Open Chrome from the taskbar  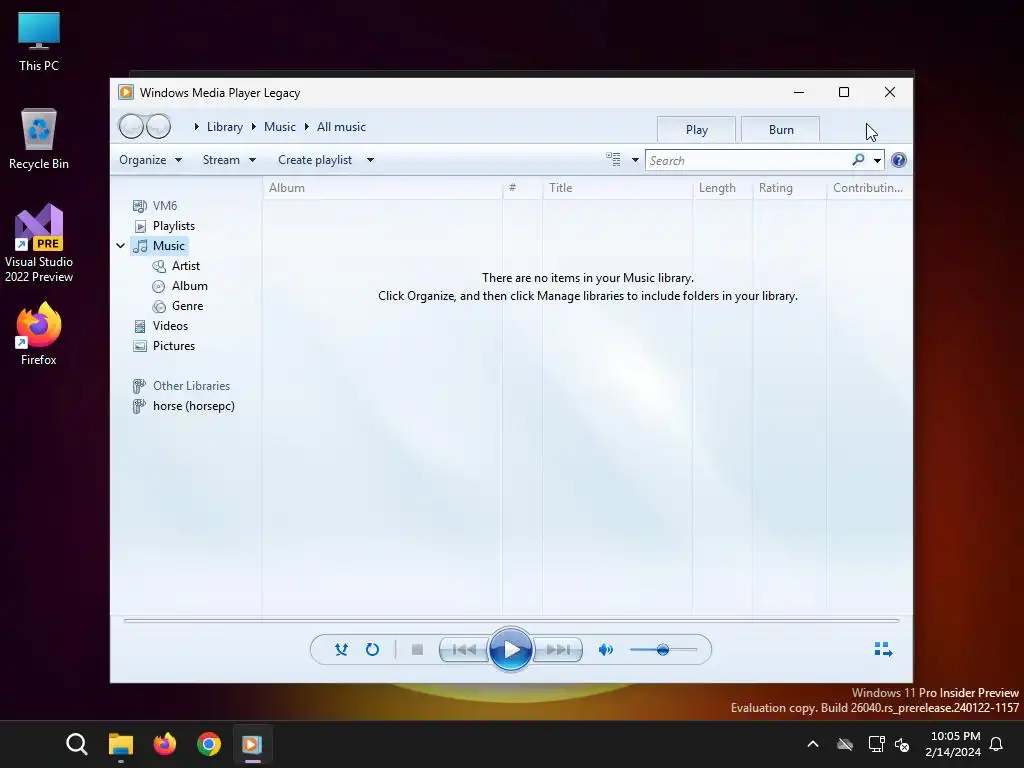(x=209, y=744)
